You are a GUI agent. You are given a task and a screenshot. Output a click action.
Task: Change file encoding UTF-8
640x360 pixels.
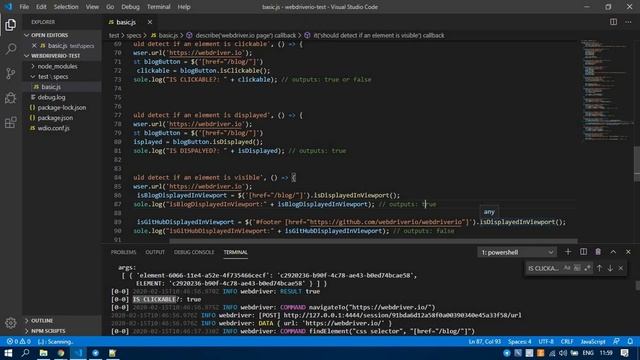coord(546,341)
